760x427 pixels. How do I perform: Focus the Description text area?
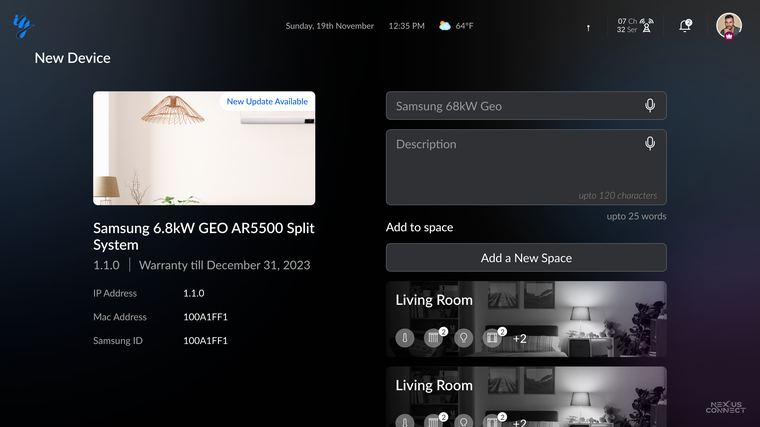click(x=526, y=167)
